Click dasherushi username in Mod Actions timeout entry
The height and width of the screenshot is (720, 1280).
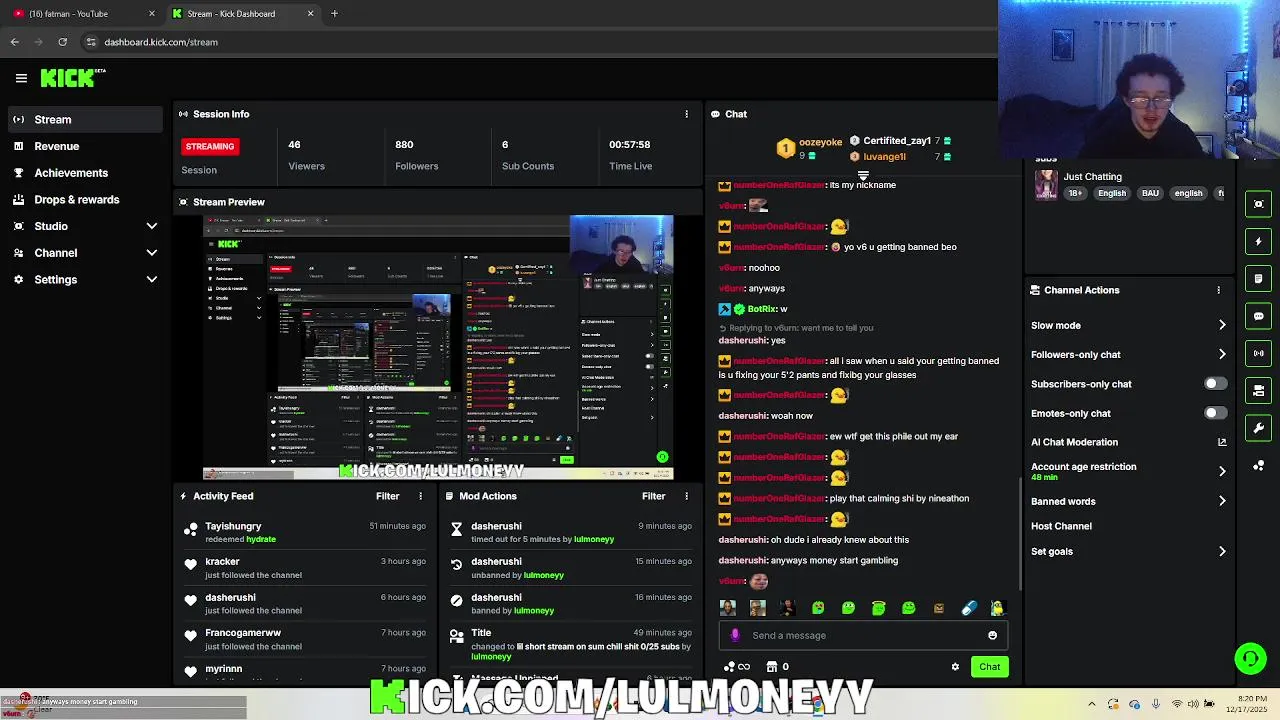(x=496, y=526)
